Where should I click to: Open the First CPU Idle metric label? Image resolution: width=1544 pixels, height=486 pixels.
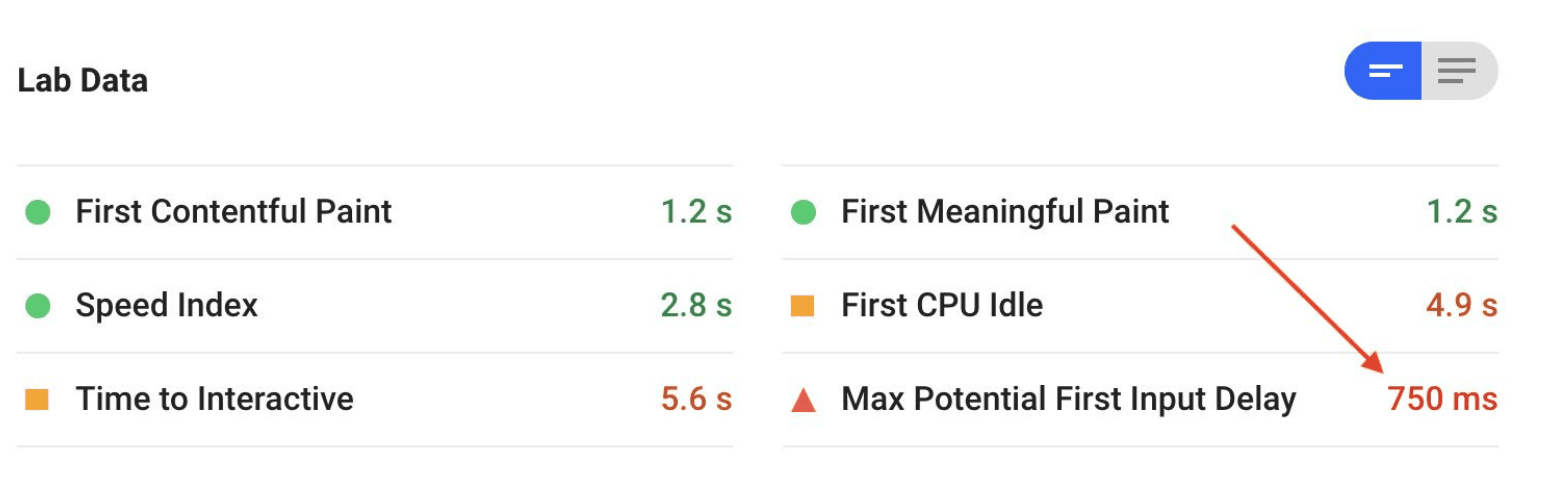tap(942, 305)
